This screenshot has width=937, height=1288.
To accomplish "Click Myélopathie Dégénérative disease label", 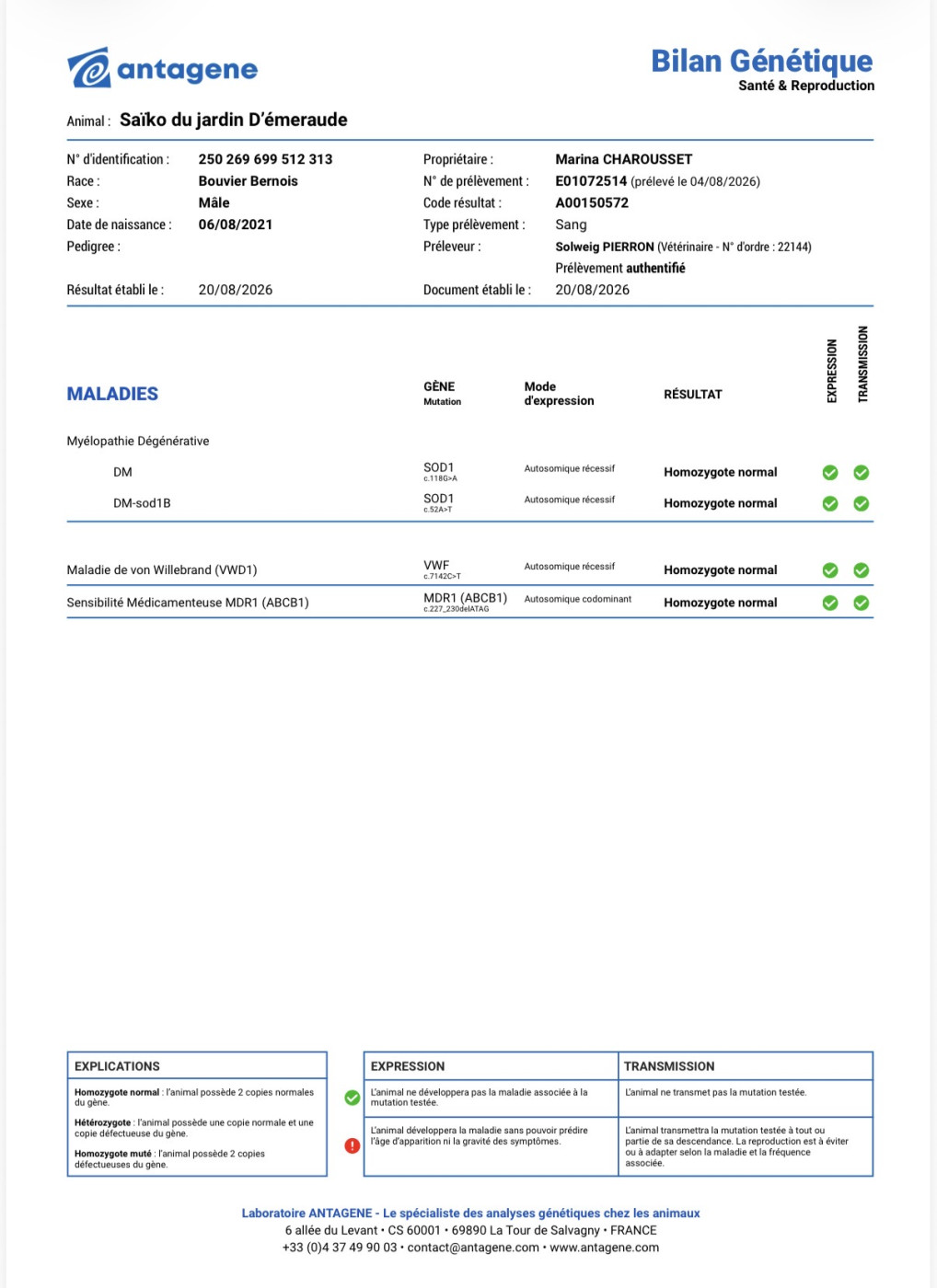I will (x=138, y=442).
